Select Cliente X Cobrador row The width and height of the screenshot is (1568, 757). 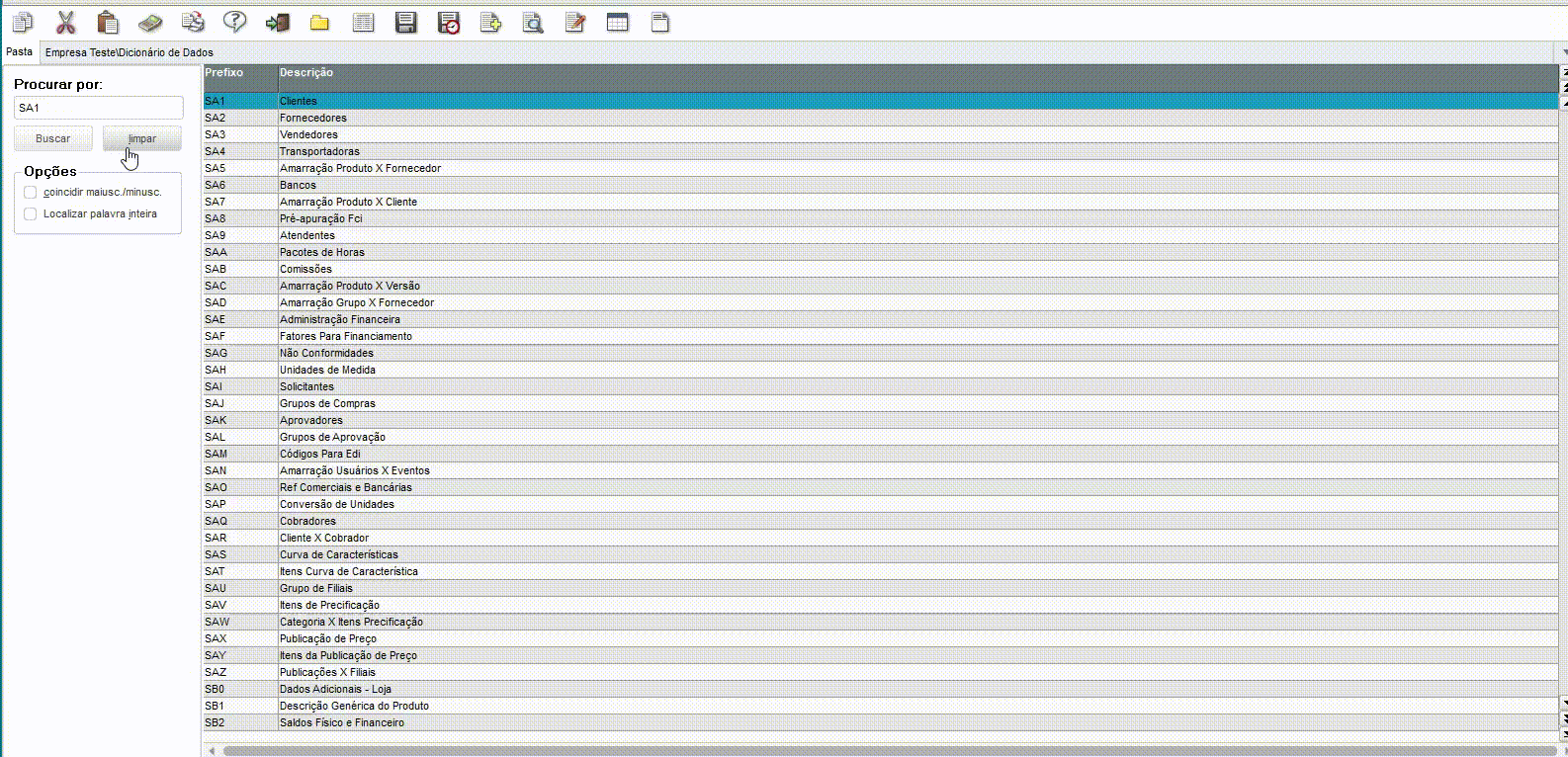[881, 538]
